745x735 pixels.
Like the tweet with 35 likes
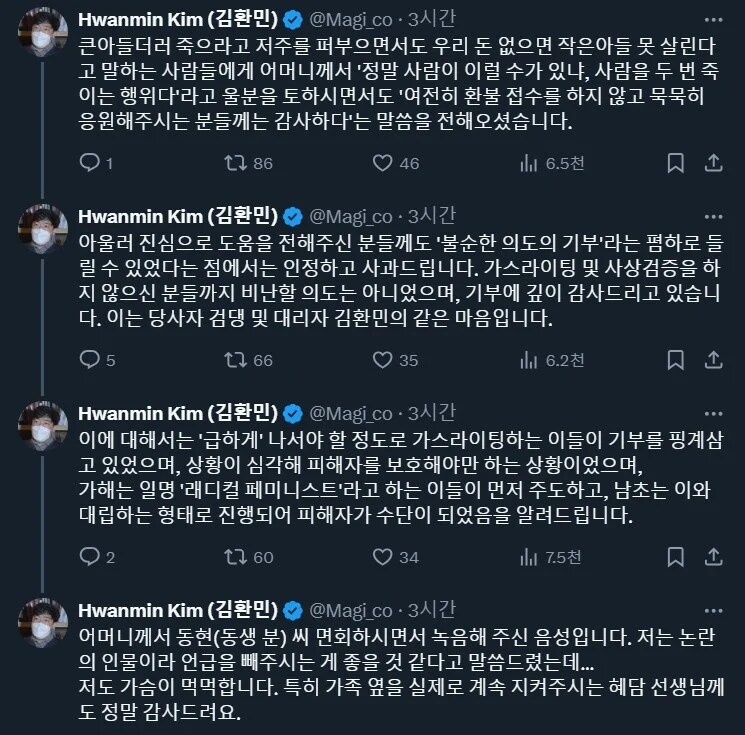click(x=383, y=360)
